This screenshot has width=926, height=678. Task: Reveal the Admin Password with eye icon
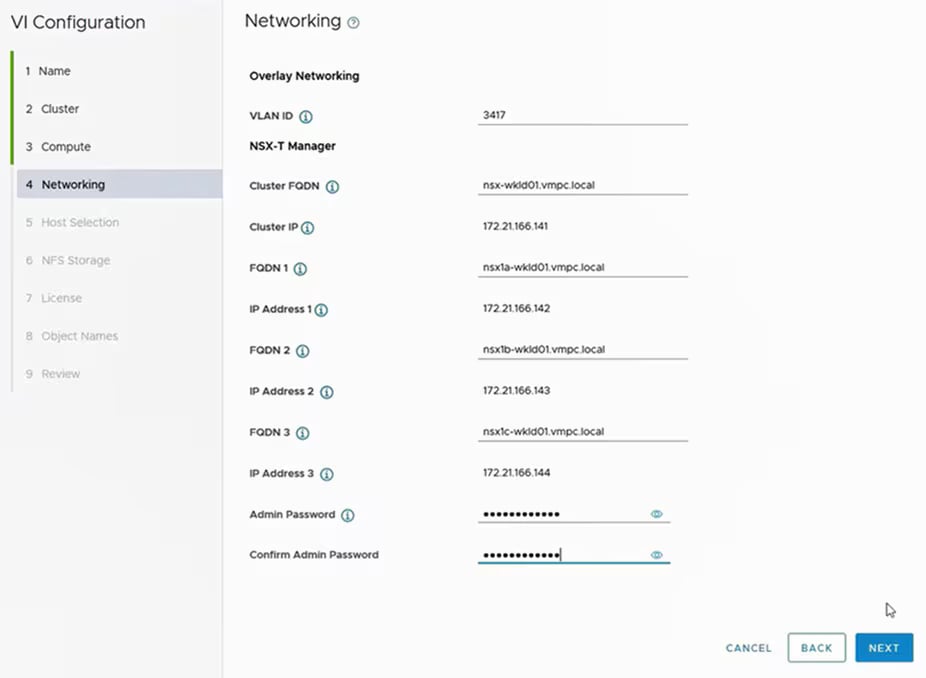tap(656, 514)
